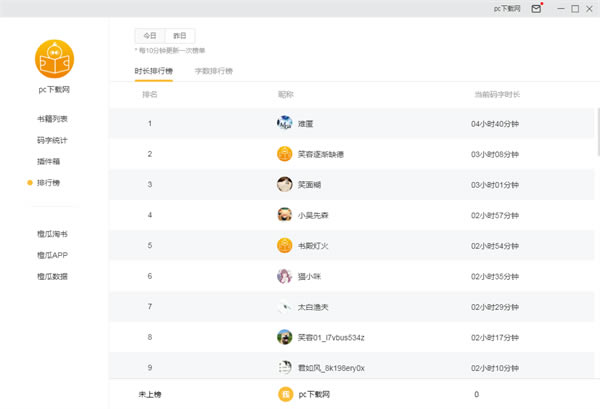Image resolution: width=600 pixels, height=409 pixels.
Task: Open 书籍列表 in the sidebar
Action: tap(53, 119)
